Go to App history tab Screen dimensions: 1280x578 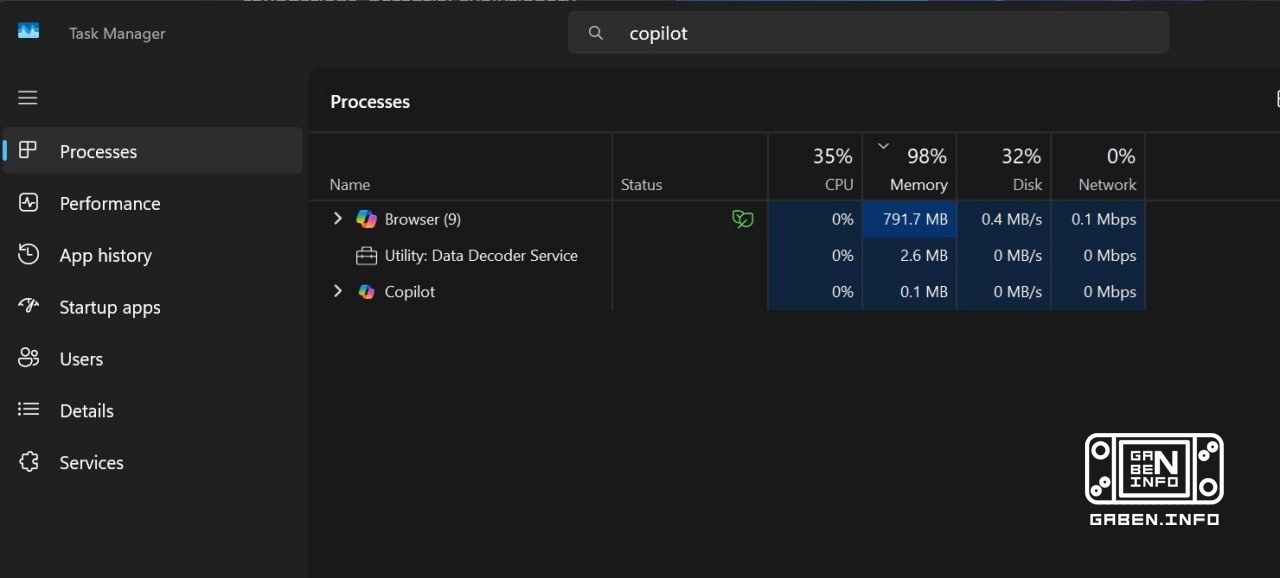(153, 255)
